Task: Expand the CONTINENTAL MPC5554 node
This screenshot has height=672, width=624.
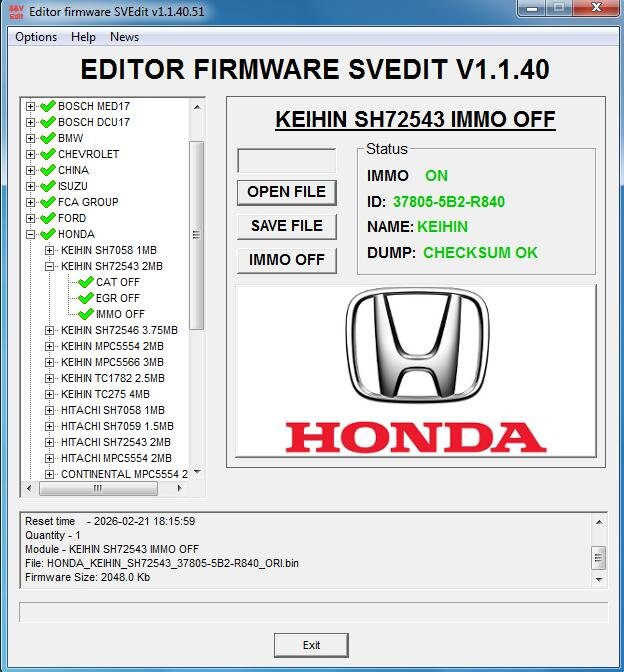Action: (x=49, y=474)
